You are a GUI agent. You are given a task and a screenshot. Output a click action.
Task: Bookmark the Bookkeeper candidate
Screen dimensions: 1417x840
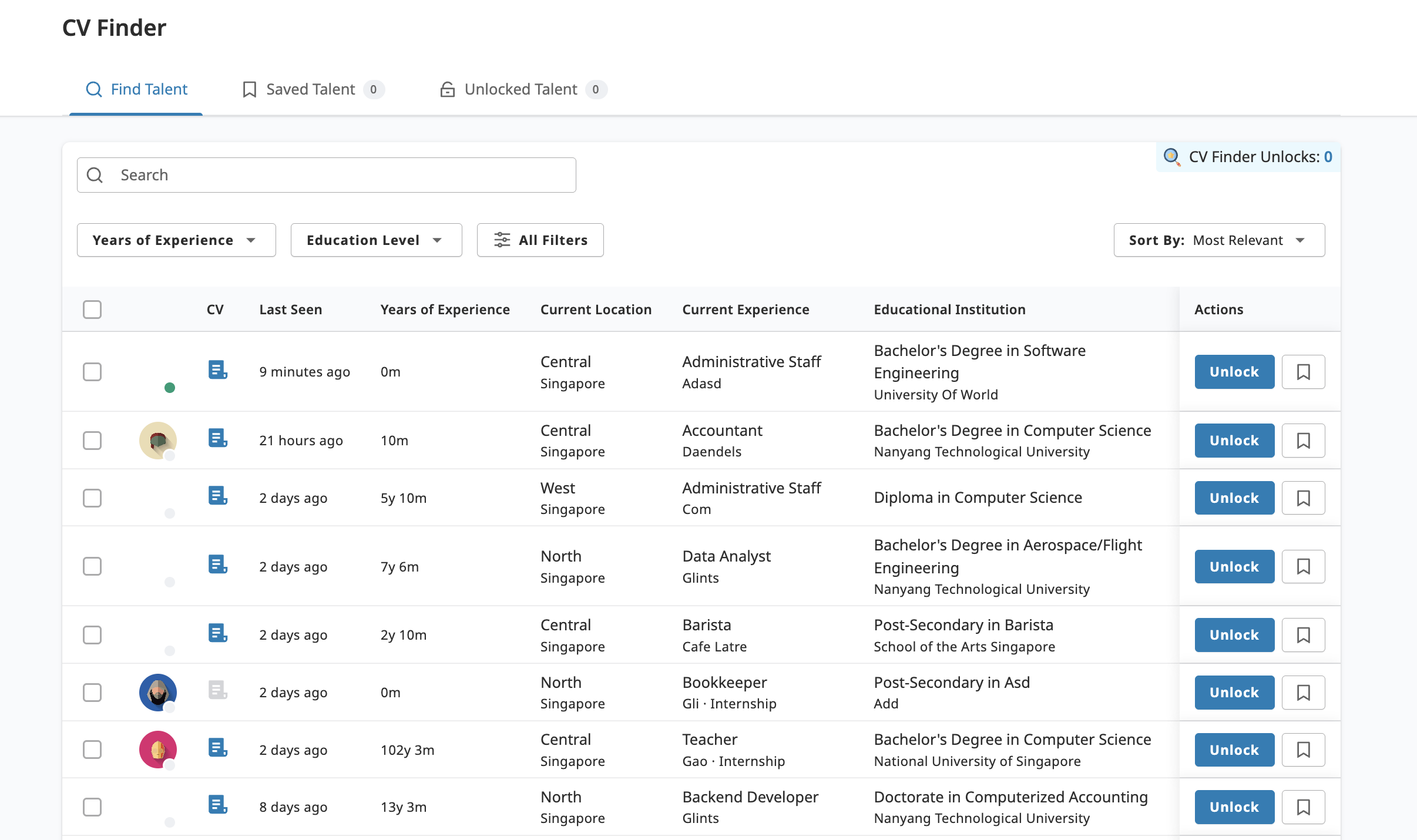[1304, 693]
